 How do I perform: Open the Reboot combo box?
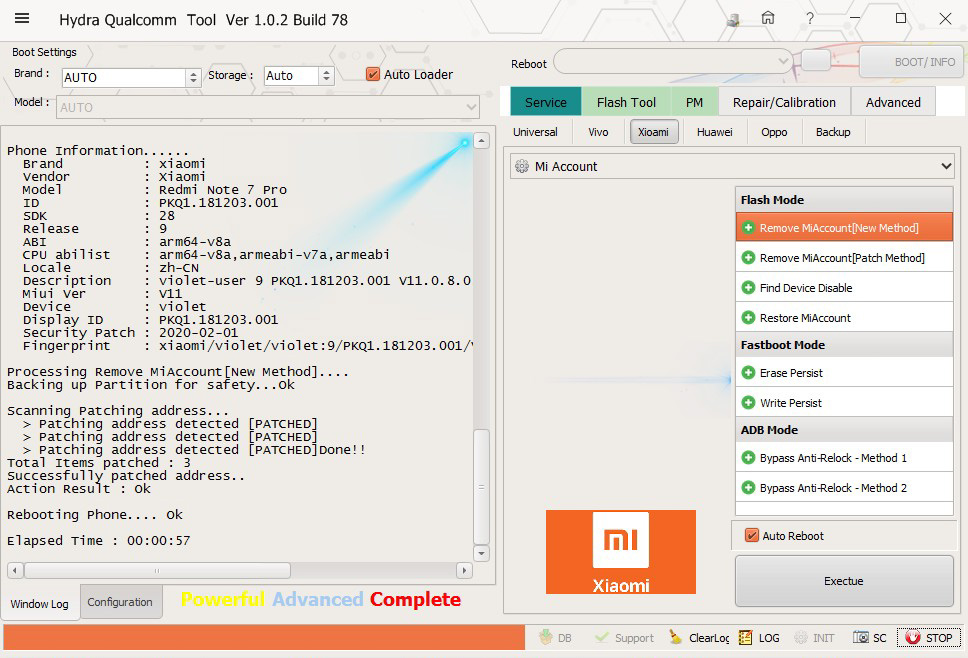674,62
